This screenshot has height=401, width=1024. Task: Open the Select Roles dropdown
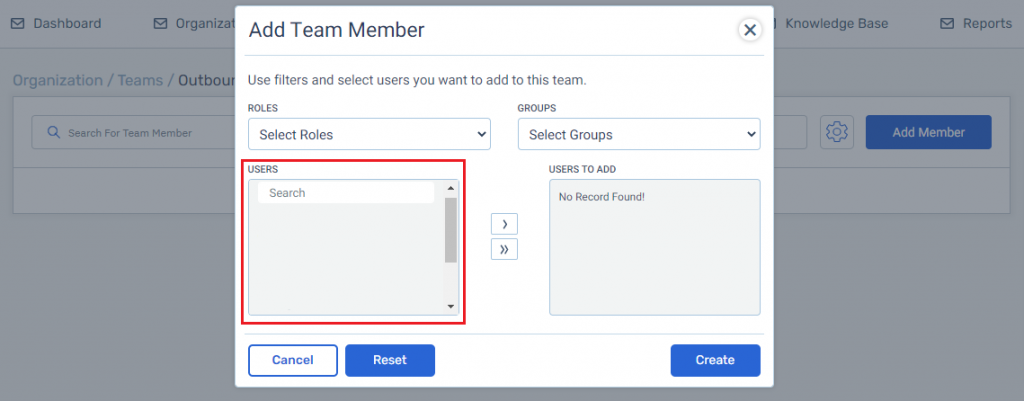(369, 135)
